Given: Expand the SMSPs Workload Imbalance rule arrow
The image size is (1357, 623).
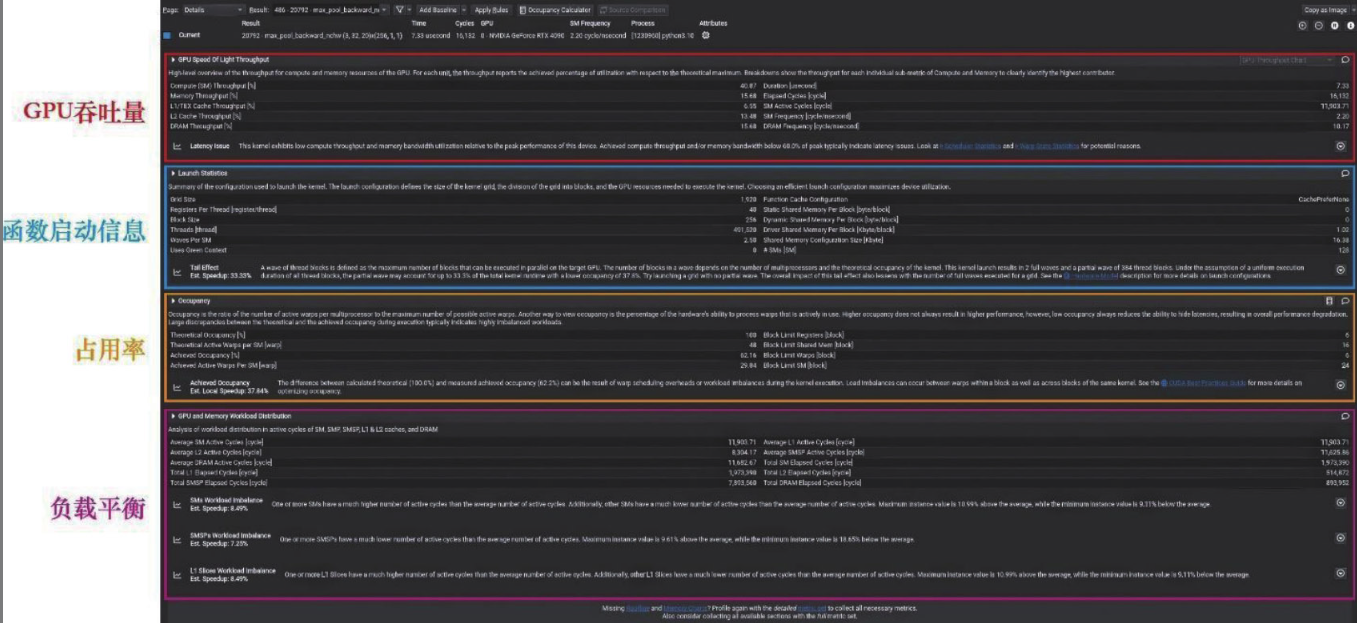Looking at the screenshot, I should tap(1341, 538).
